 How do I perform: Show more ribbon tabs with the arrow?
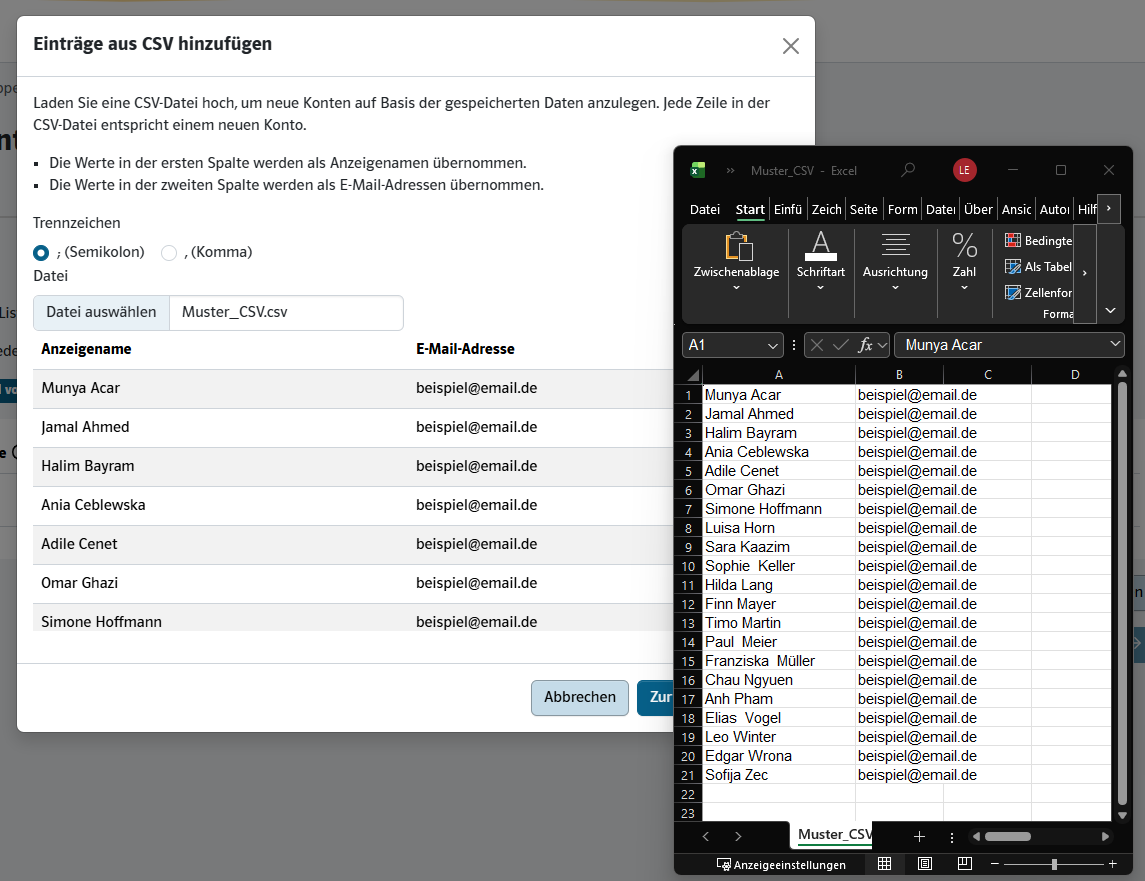(x=1108, y=209)
